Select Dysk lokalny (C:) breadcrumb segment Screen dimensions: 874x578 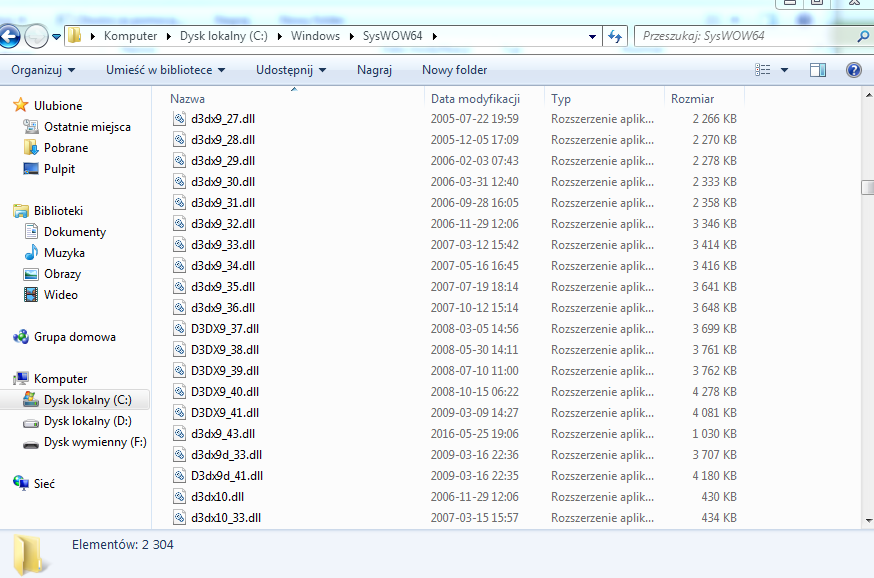pos(224,36)
